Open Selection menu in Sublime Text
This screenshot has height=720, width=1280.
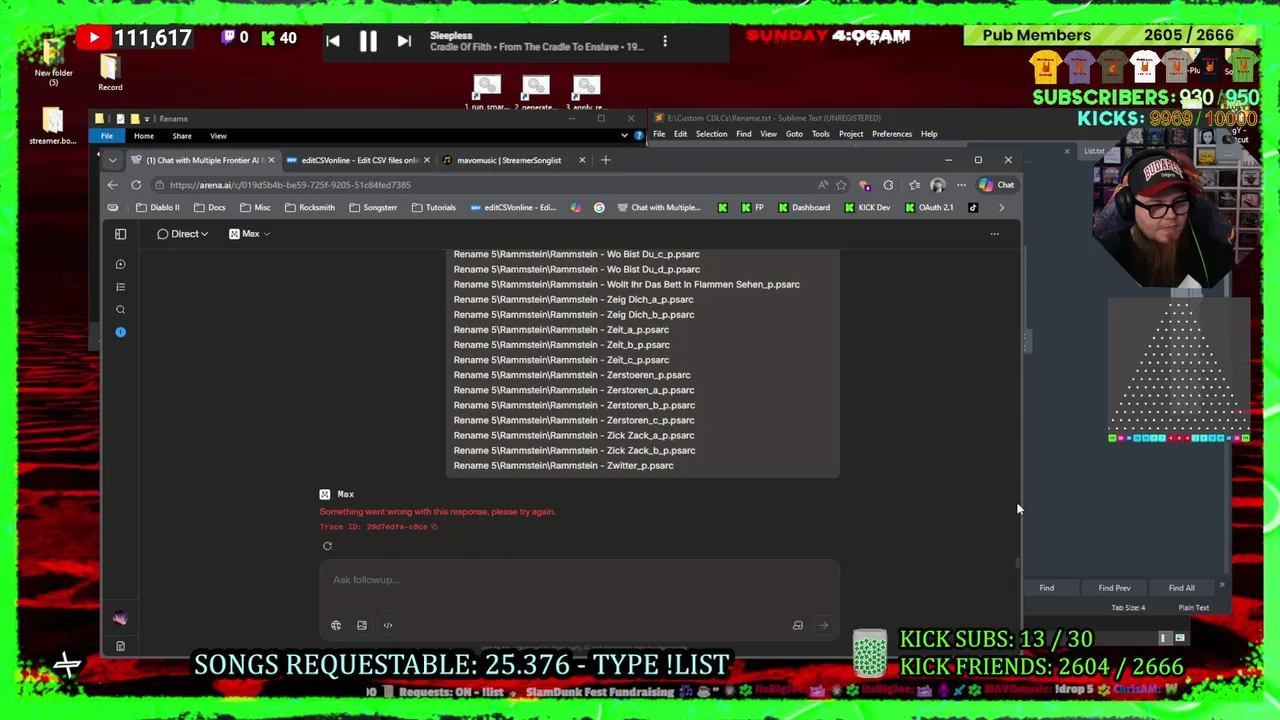tap(712, 134)
